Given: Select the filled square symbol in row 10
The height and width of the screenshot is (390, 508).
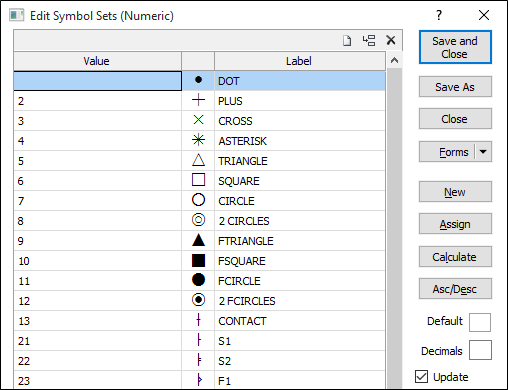Looking at the screenshot, I should click(x=198, y=260).
